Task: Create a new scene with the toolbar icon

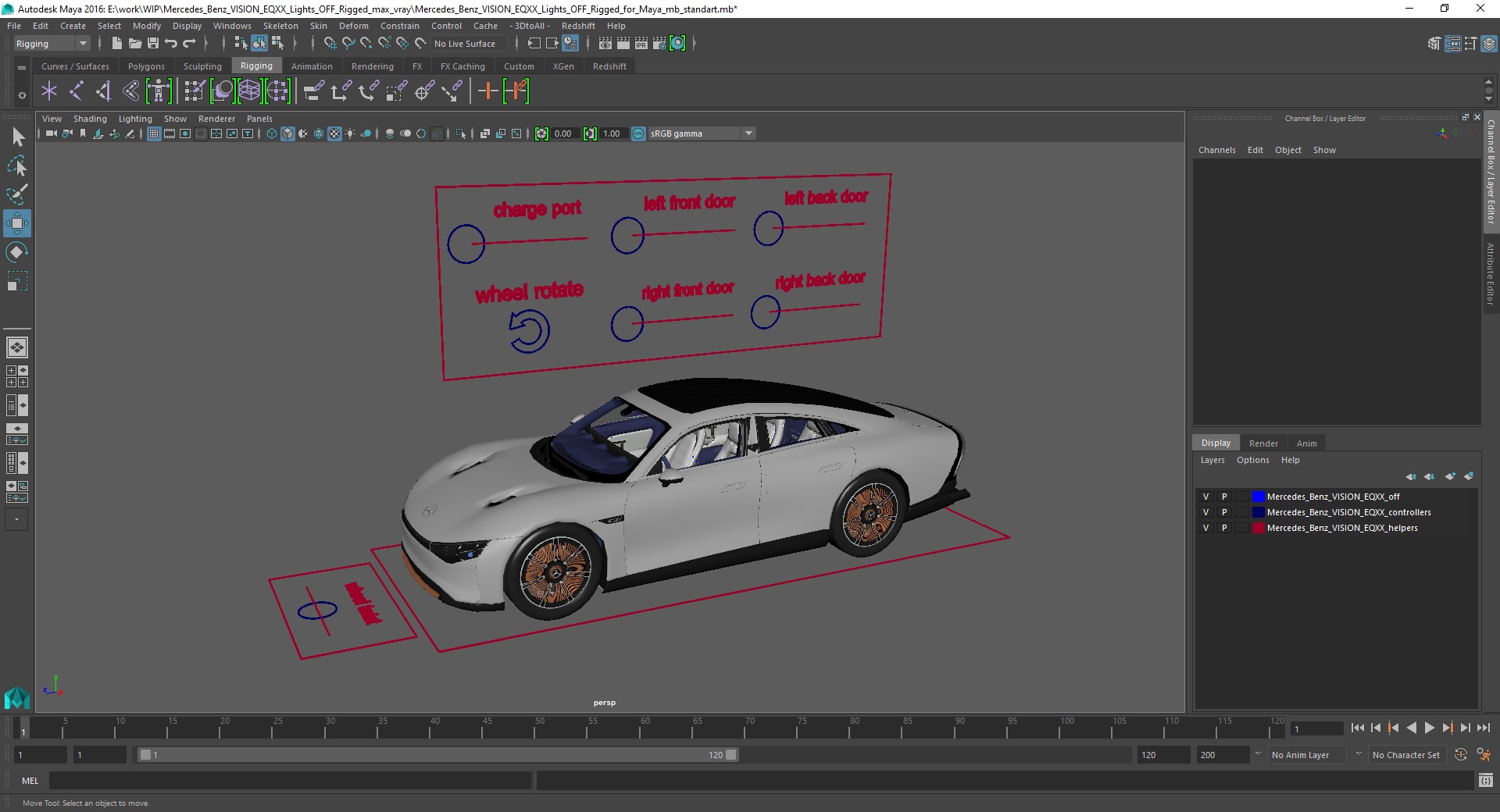Action: [x=116, y=44]
